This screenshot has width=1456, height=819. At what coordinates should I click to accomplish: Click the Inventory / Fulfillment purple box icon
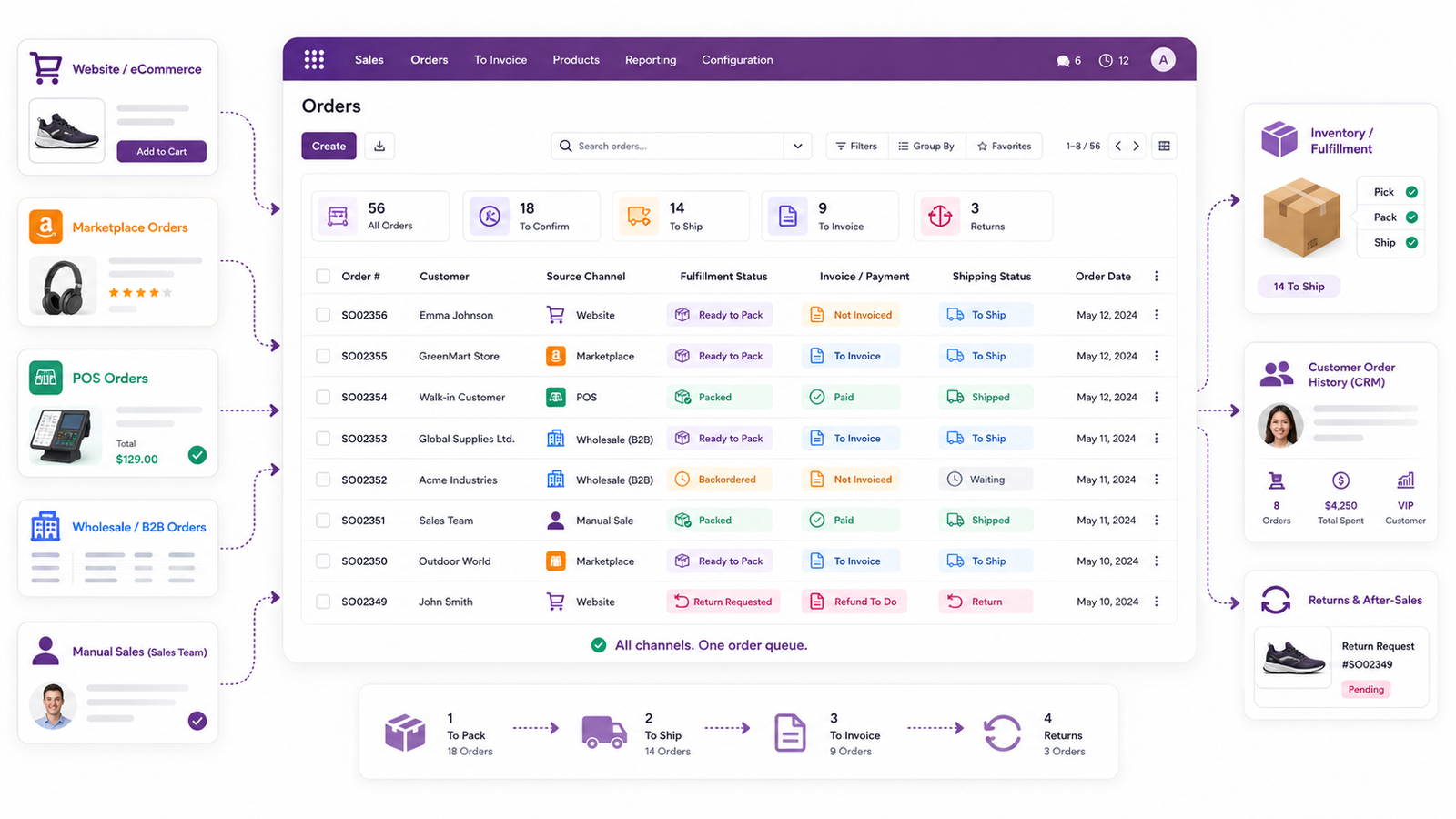pos(1279,139)
